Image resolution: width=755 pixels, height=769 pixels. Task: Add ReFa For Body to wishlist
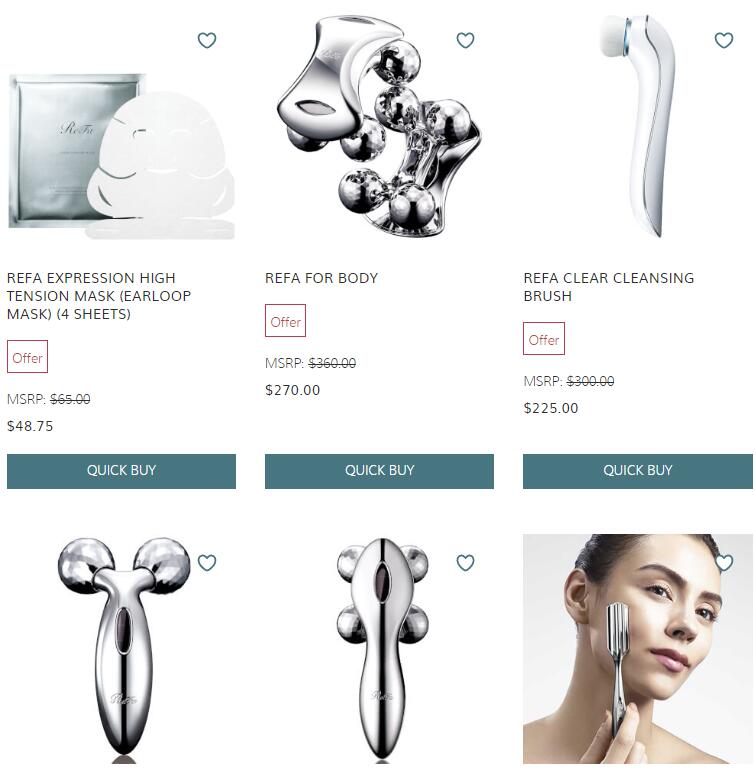tap(465, 40)
